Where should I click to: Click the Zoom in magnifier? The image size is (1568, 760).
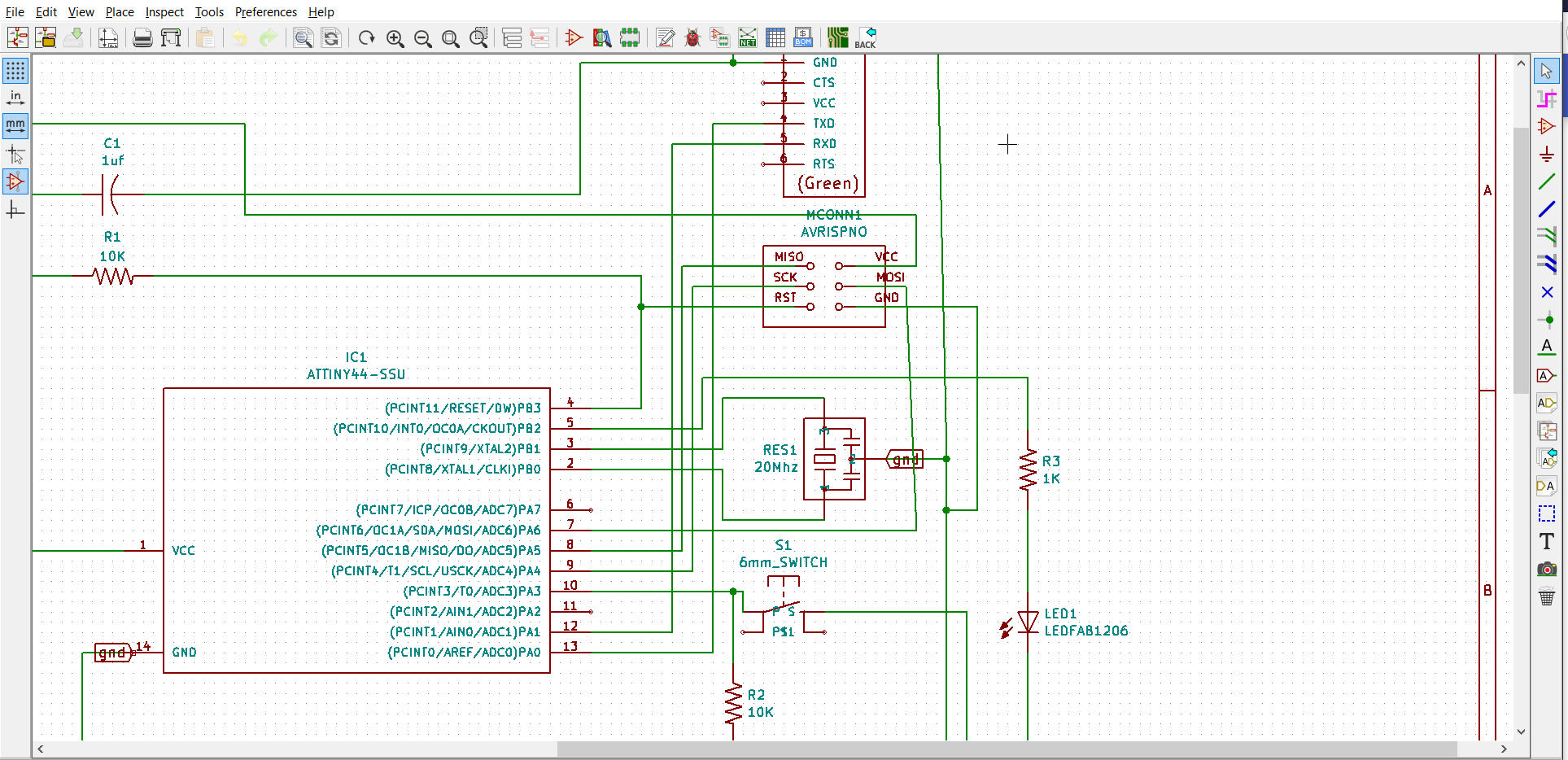tap(395, 37)
